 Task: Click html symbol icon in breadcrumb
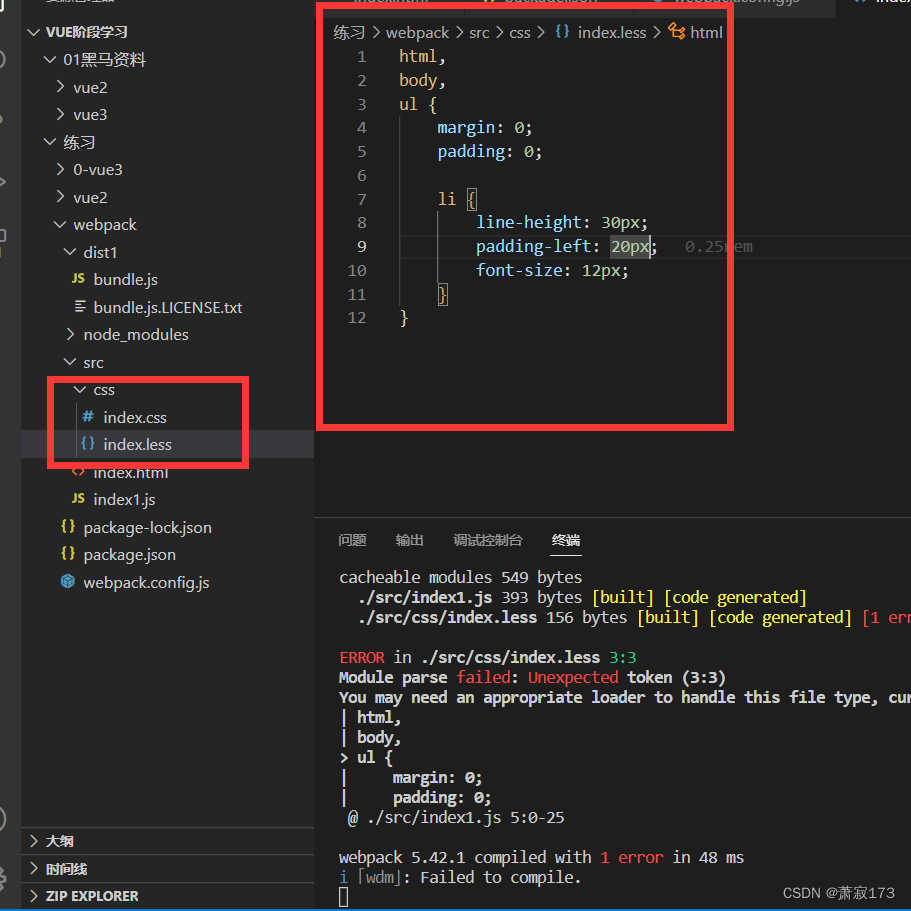tap(676, 31)
